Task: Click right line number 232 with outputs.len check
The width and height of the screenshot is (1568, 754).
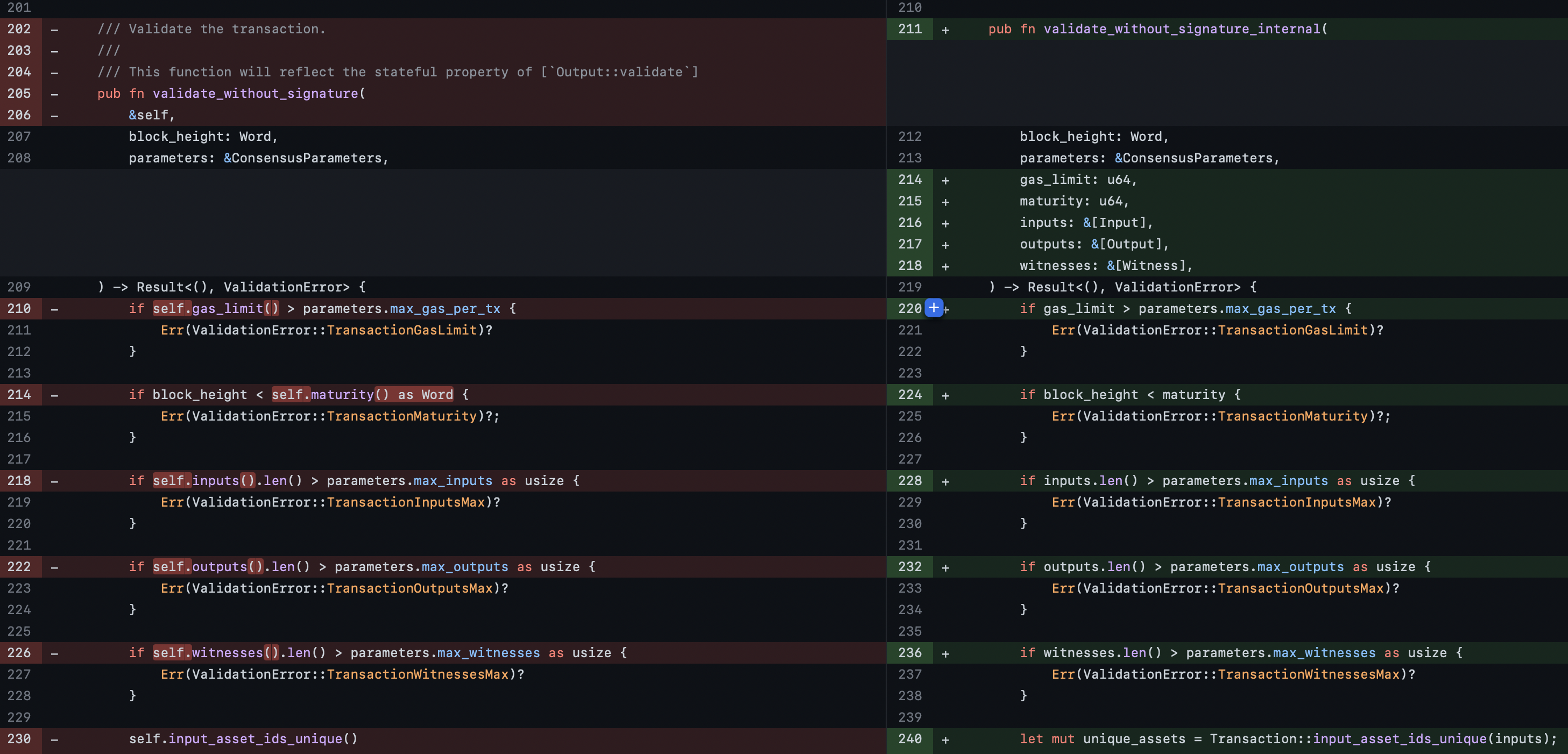Action: click(910, 566)
